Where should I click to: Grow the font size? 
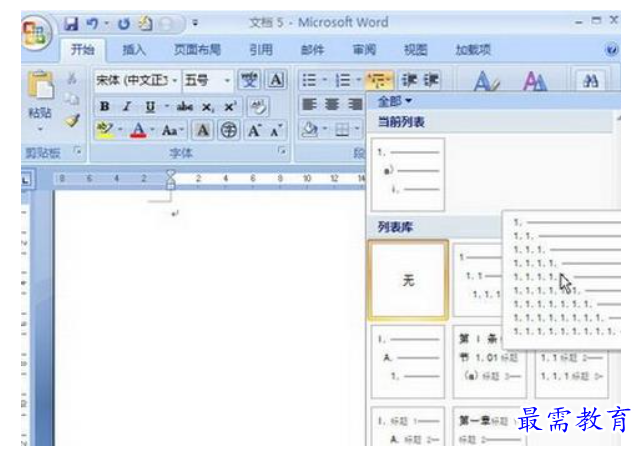254,131
